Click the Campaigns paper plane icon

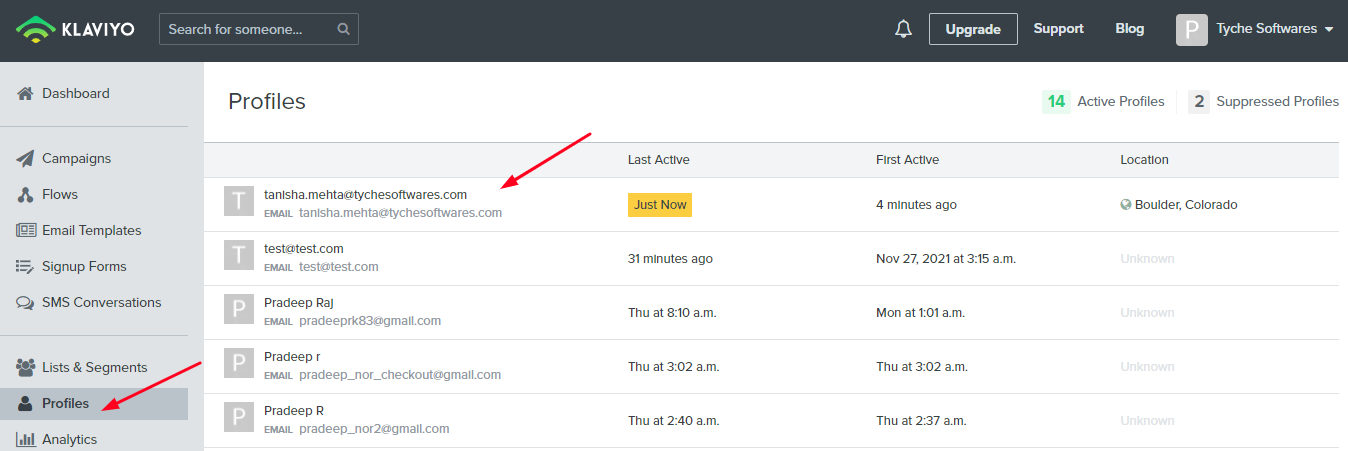tap(26, 158)
